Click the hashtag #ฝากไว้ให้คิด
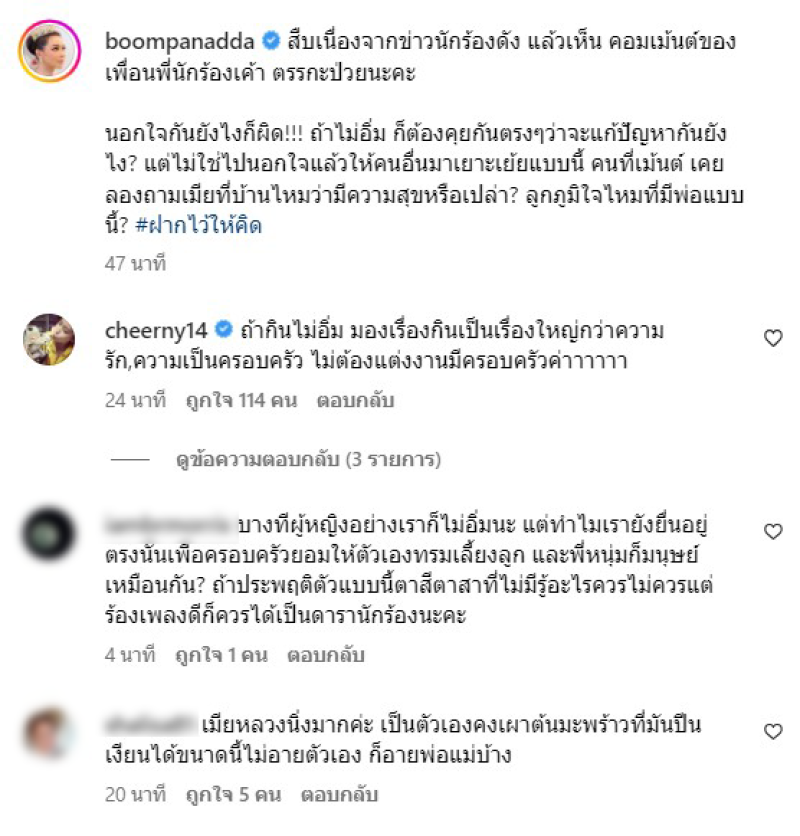 tap(199, 226)
